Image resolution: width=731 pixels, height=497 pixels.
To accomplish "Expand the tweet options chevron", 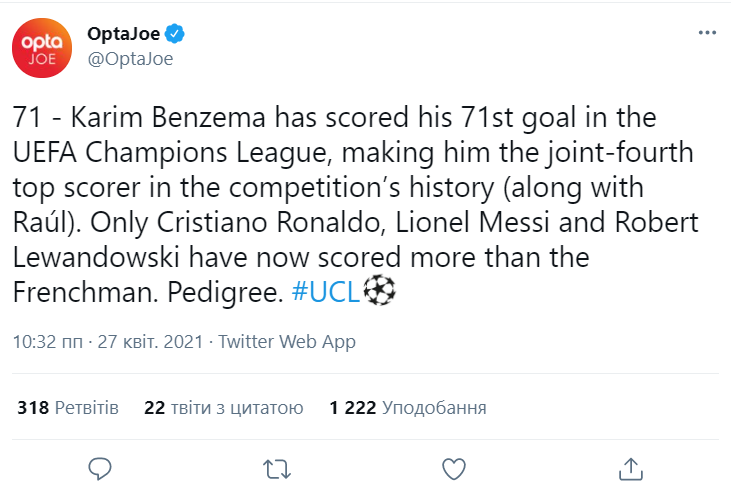I will click(x=706, y=33).
